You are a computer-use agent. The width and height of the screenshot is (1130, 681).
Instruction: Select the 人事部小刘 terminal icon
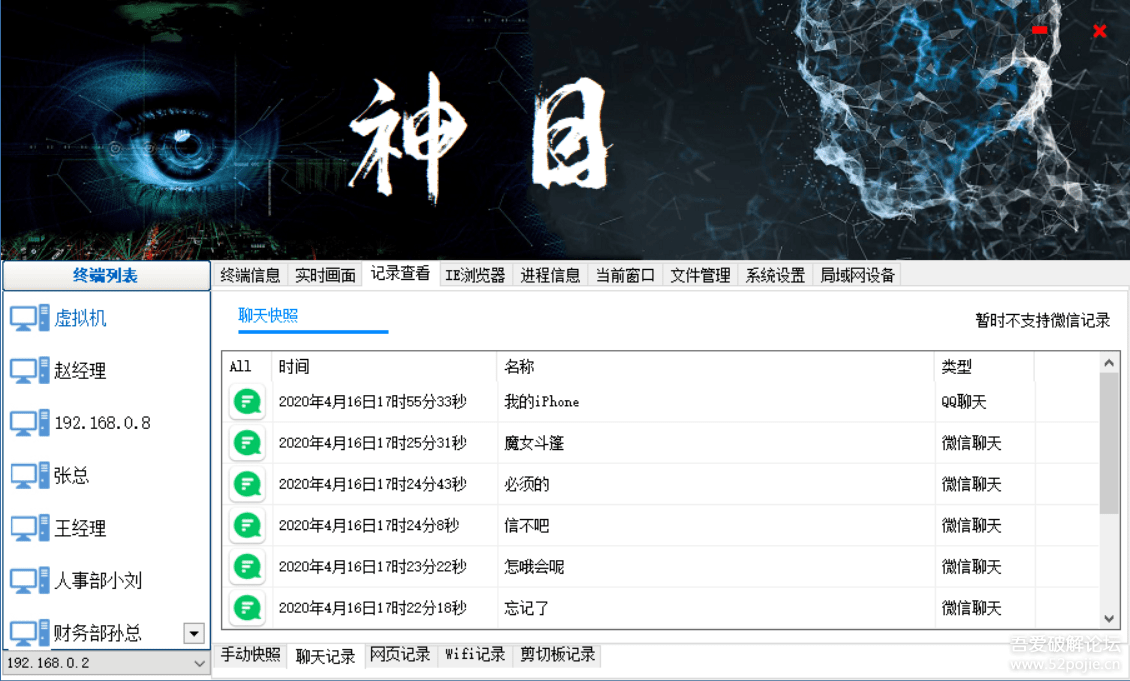[x=26, y=580]
